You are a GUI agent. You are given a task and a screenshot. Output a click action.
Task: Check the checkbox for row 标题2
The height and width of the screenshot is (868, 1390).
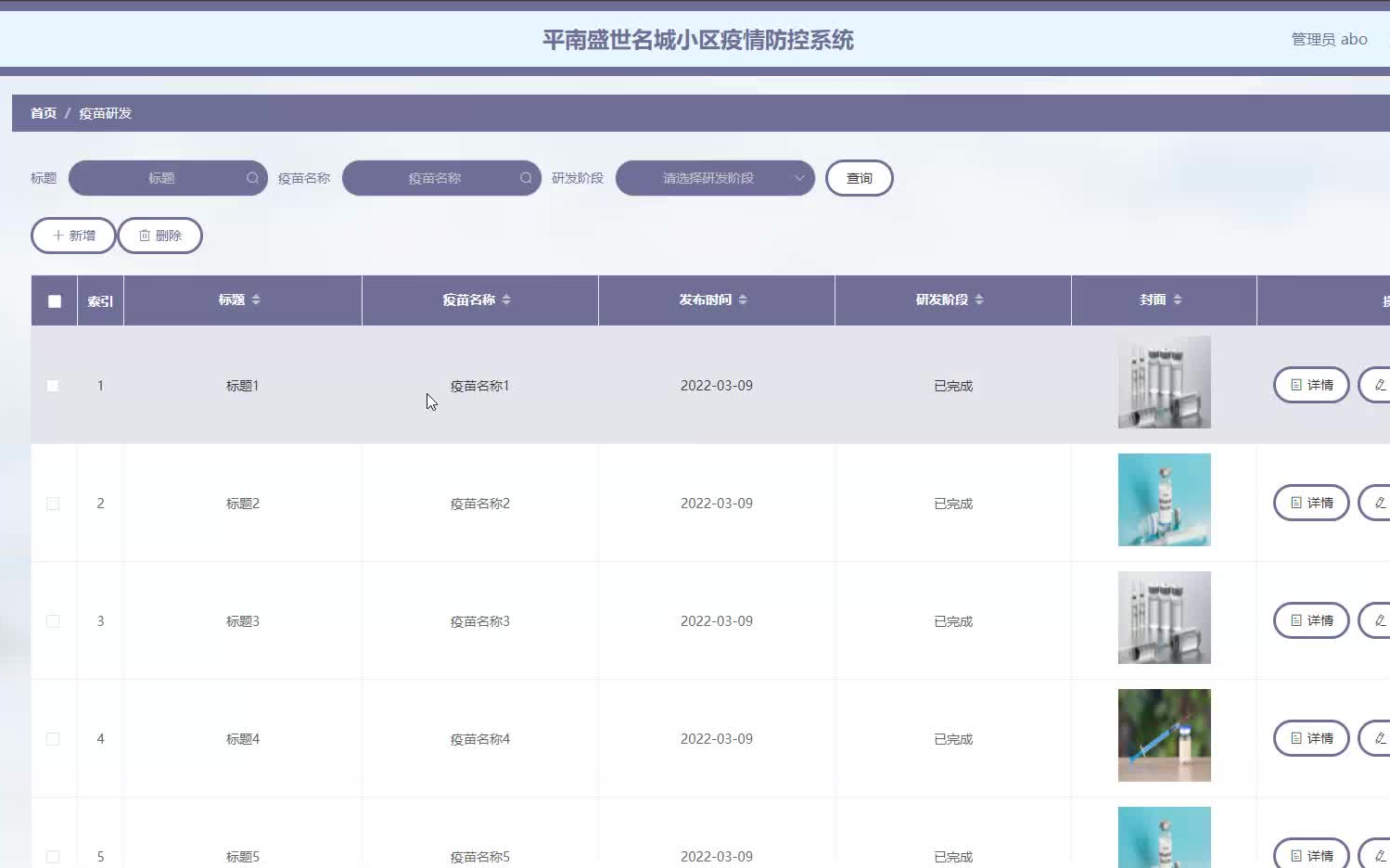[x=53, y=504]
